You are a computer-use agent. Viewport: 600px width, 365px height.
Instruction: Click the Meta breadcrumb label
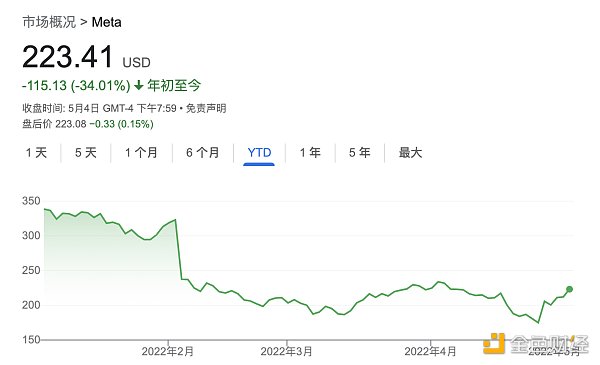coord(106,22)
